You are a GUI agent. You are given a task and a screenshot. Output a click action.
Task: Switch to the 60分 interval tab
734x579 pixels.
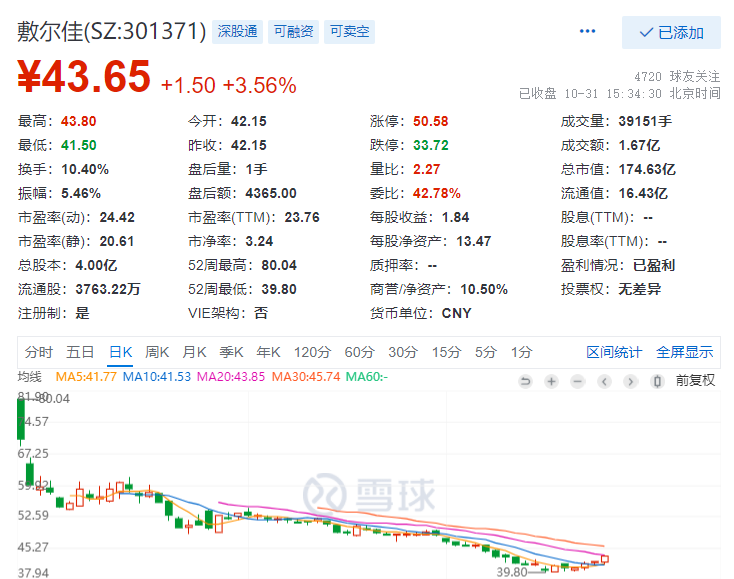pyautogui.click(x=360, y=352)
